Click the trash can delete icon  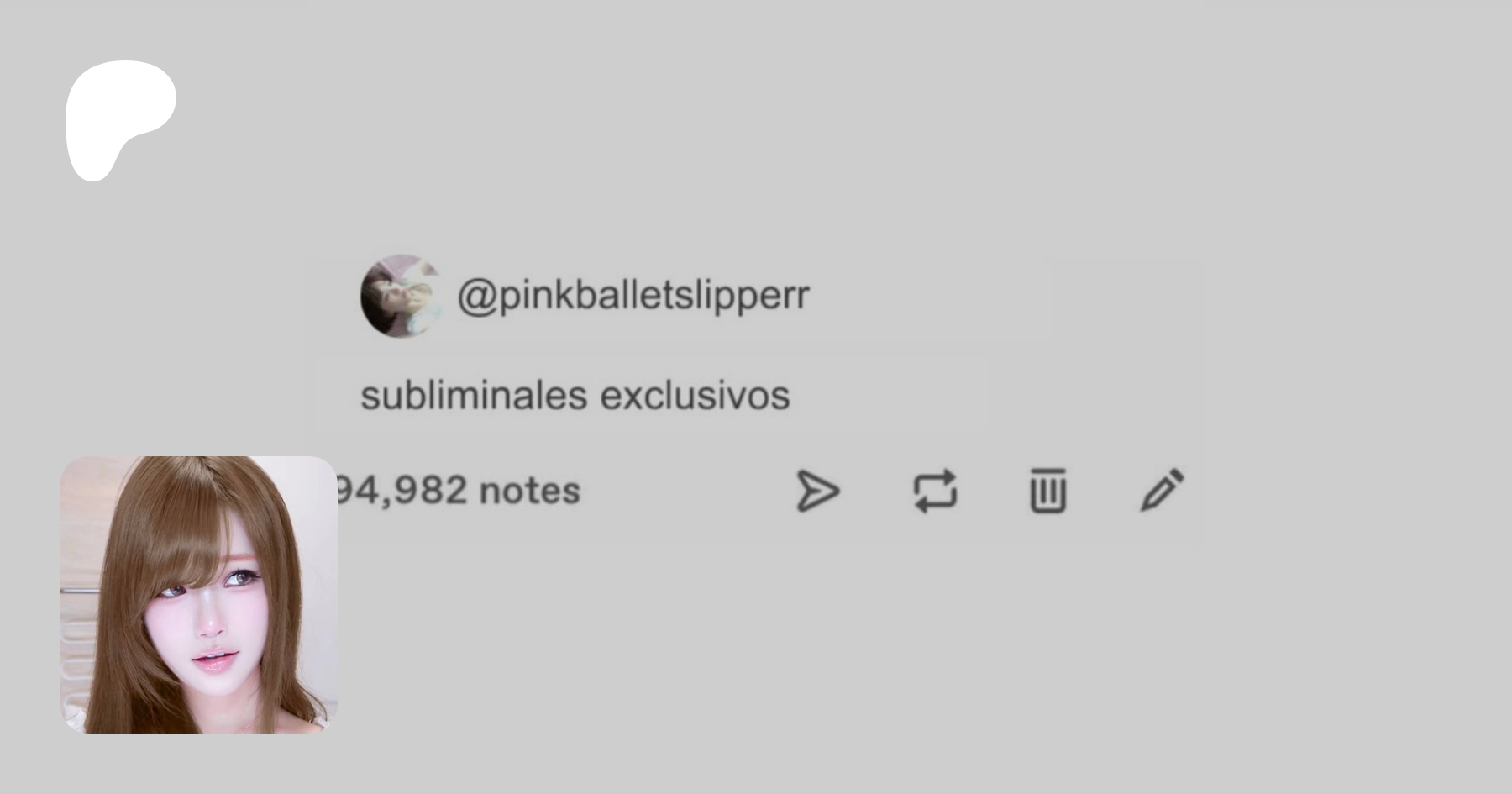pos(1047,491)
